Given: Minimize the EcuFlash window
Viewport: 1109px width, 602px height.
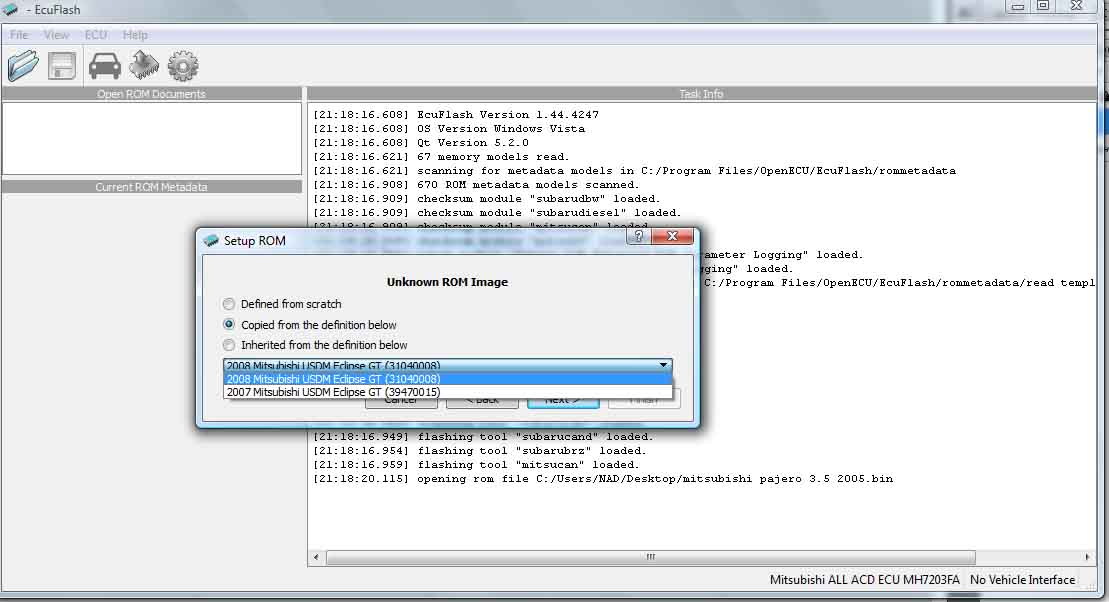Looking at the screenshot, I should (x=1018, y=6).
